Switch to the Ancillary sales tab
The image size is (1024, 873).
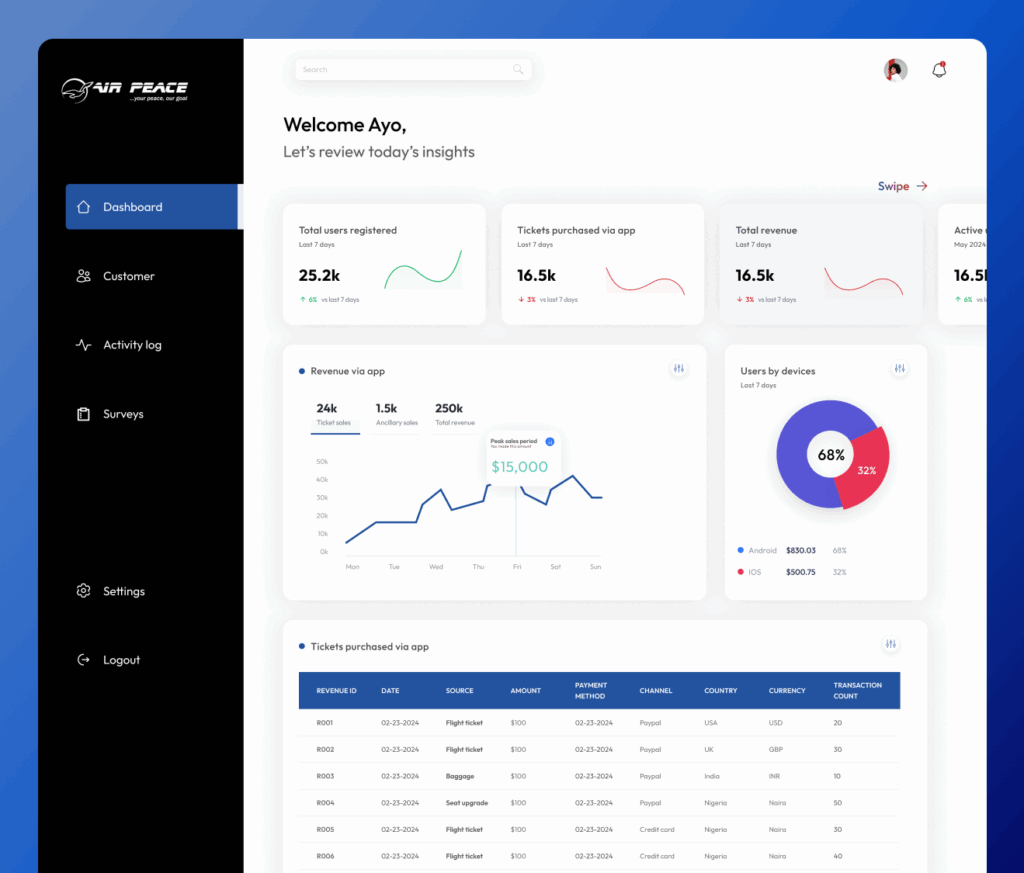[396, 414]
